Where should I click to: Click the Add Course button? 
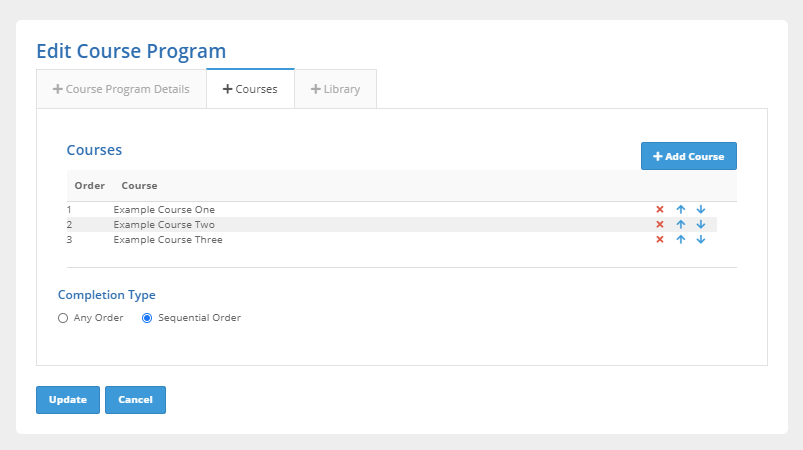688,156
